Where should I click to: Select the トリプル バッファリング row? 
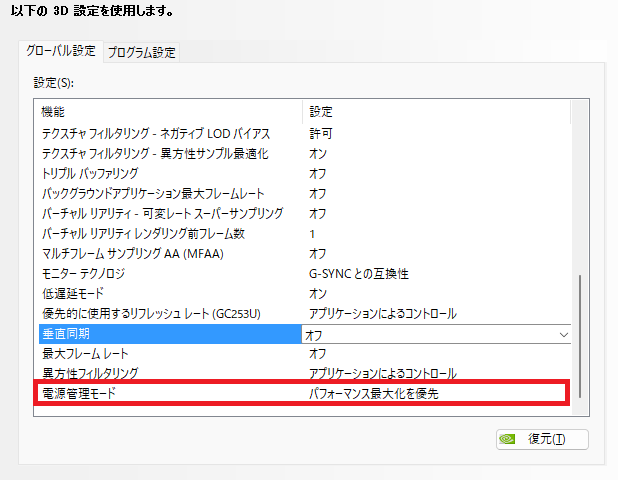(305, 173)
